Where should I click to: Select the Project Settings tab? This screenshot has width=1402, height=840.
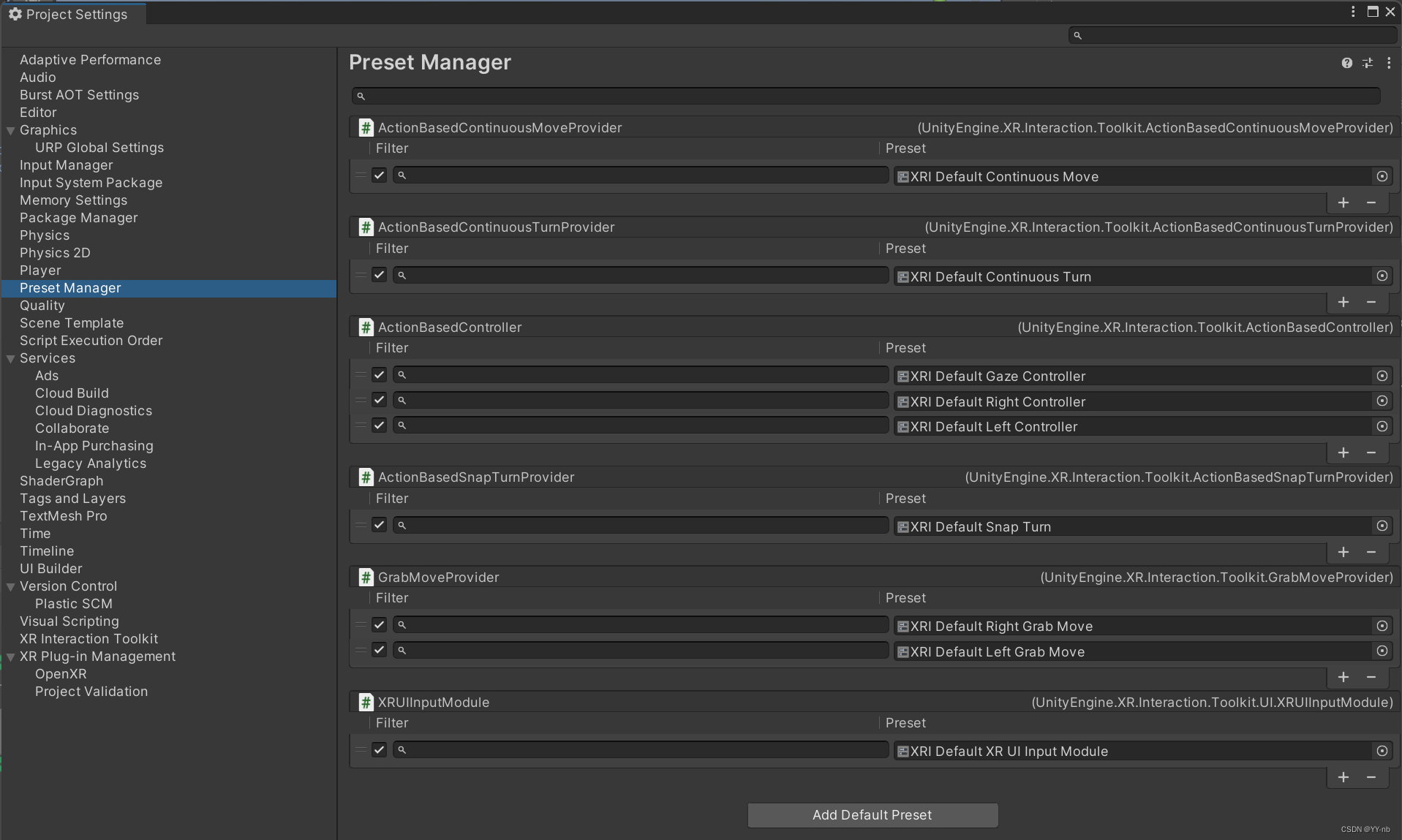pos(74,14)
